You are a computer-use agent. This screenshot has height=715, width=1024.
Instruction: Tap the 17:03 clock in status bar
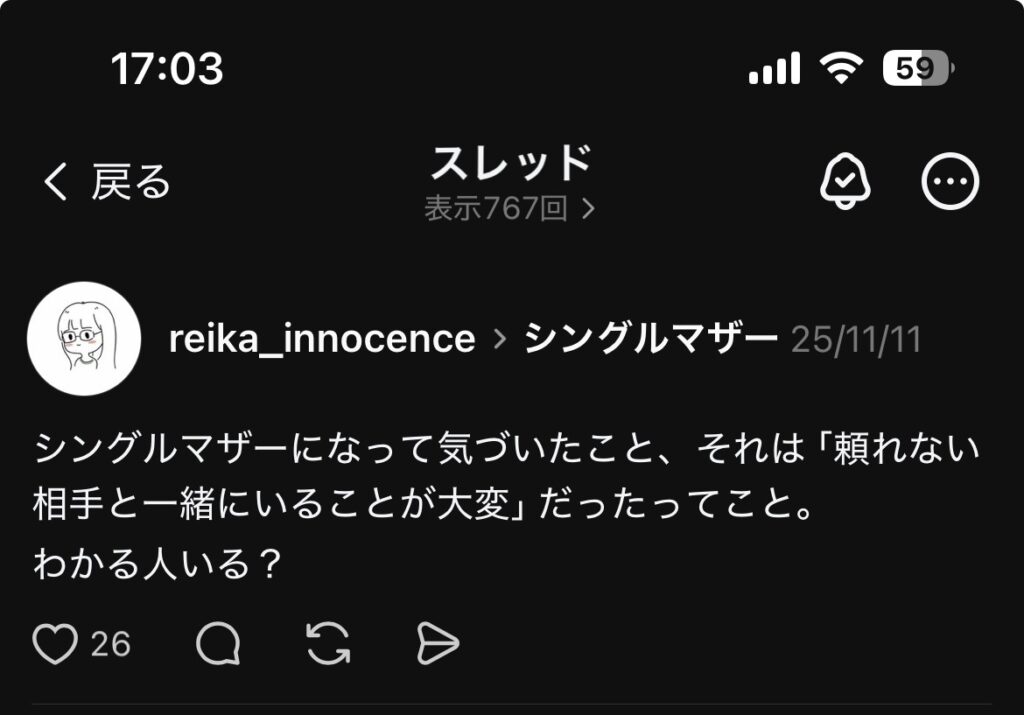tap(167, 69)
